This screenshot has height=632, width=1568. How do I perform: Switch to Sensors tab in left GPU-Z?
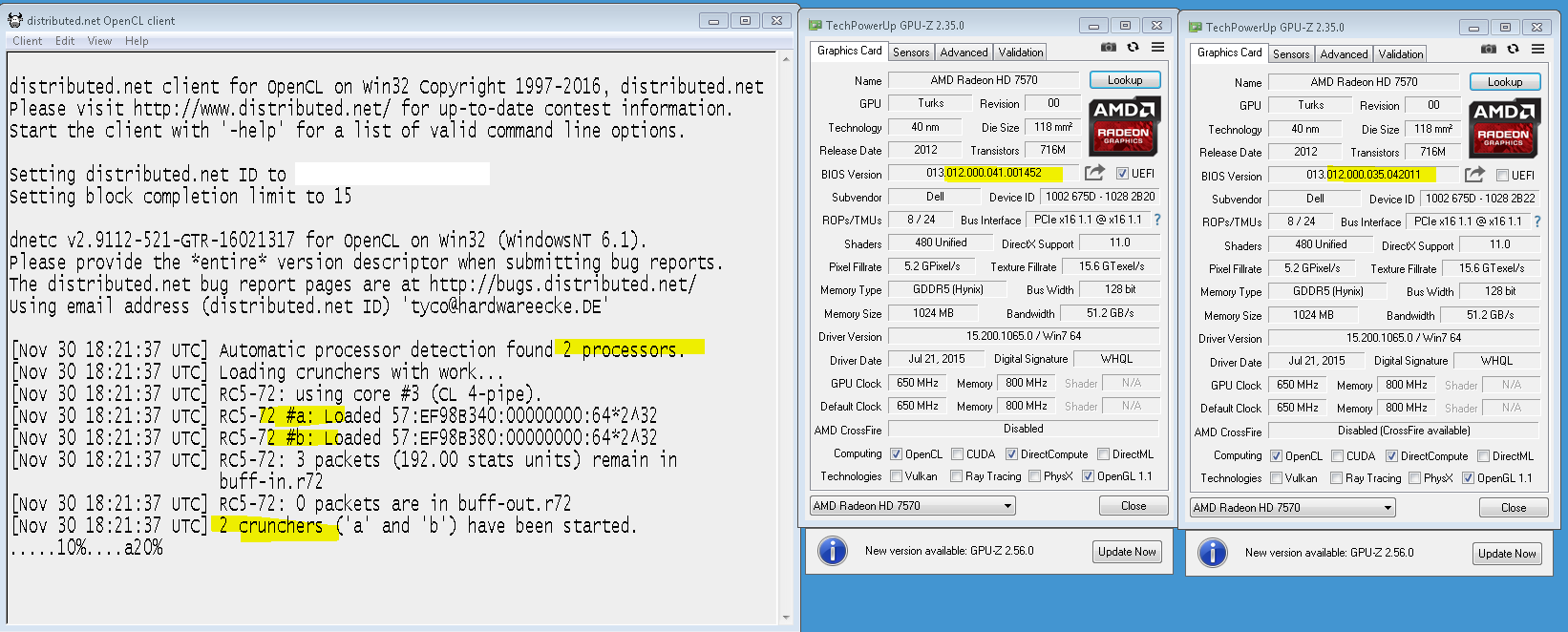coord(911,53)
